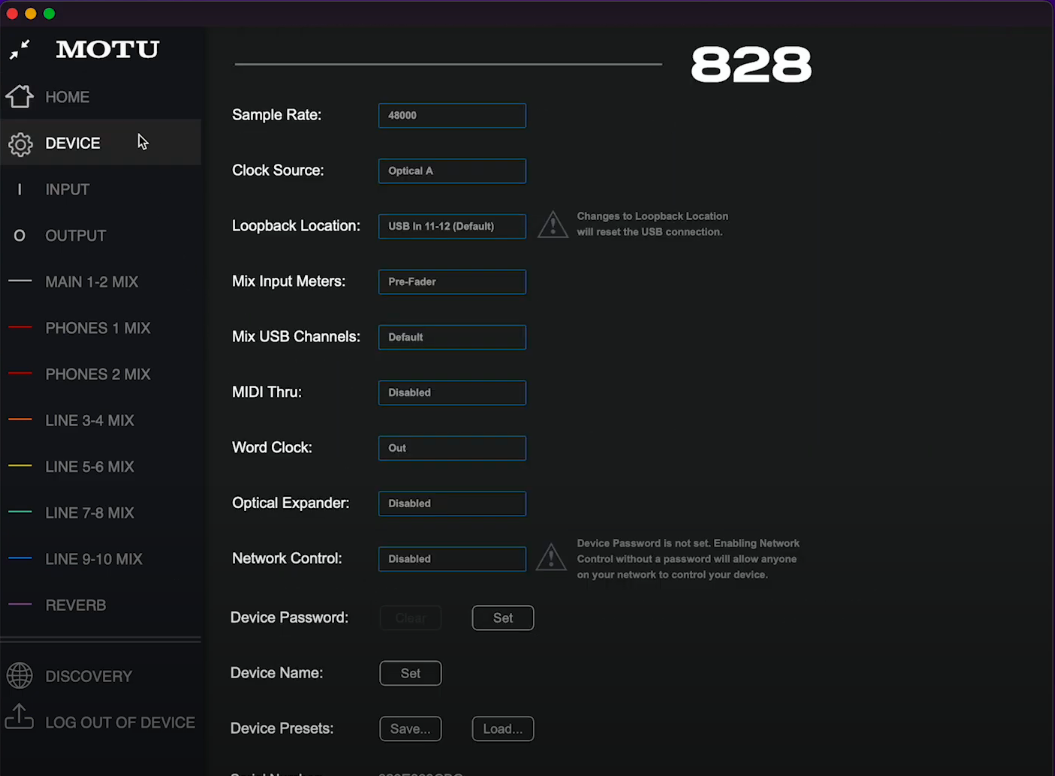Click the green macOS full-screen window button

pyautogui.click(x=49, y=13)
